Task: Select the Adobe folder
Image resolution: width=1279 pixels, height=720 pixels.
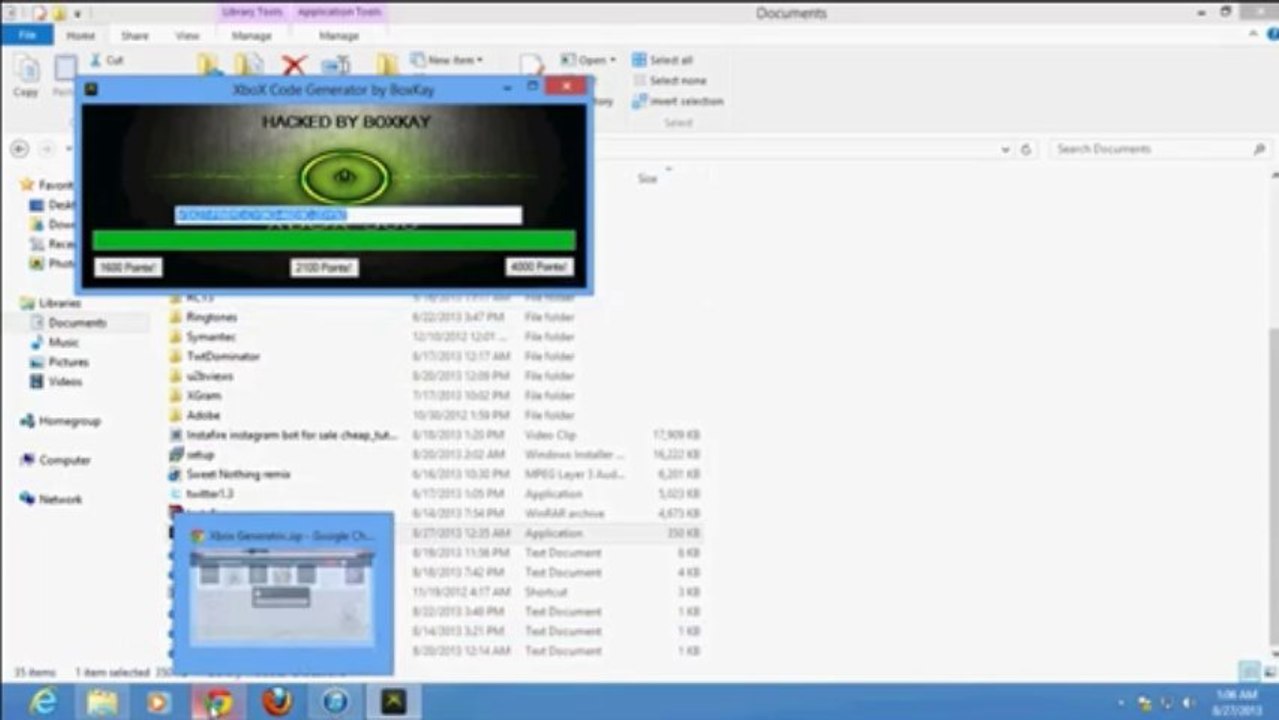Action: (x=201, y=415)
